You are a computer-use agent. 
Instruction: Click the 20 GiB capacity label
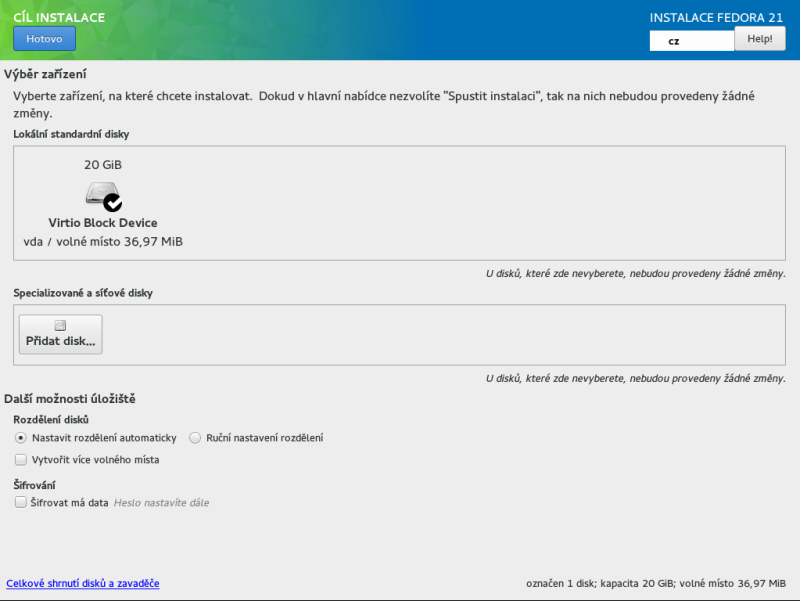coord(103,165)
